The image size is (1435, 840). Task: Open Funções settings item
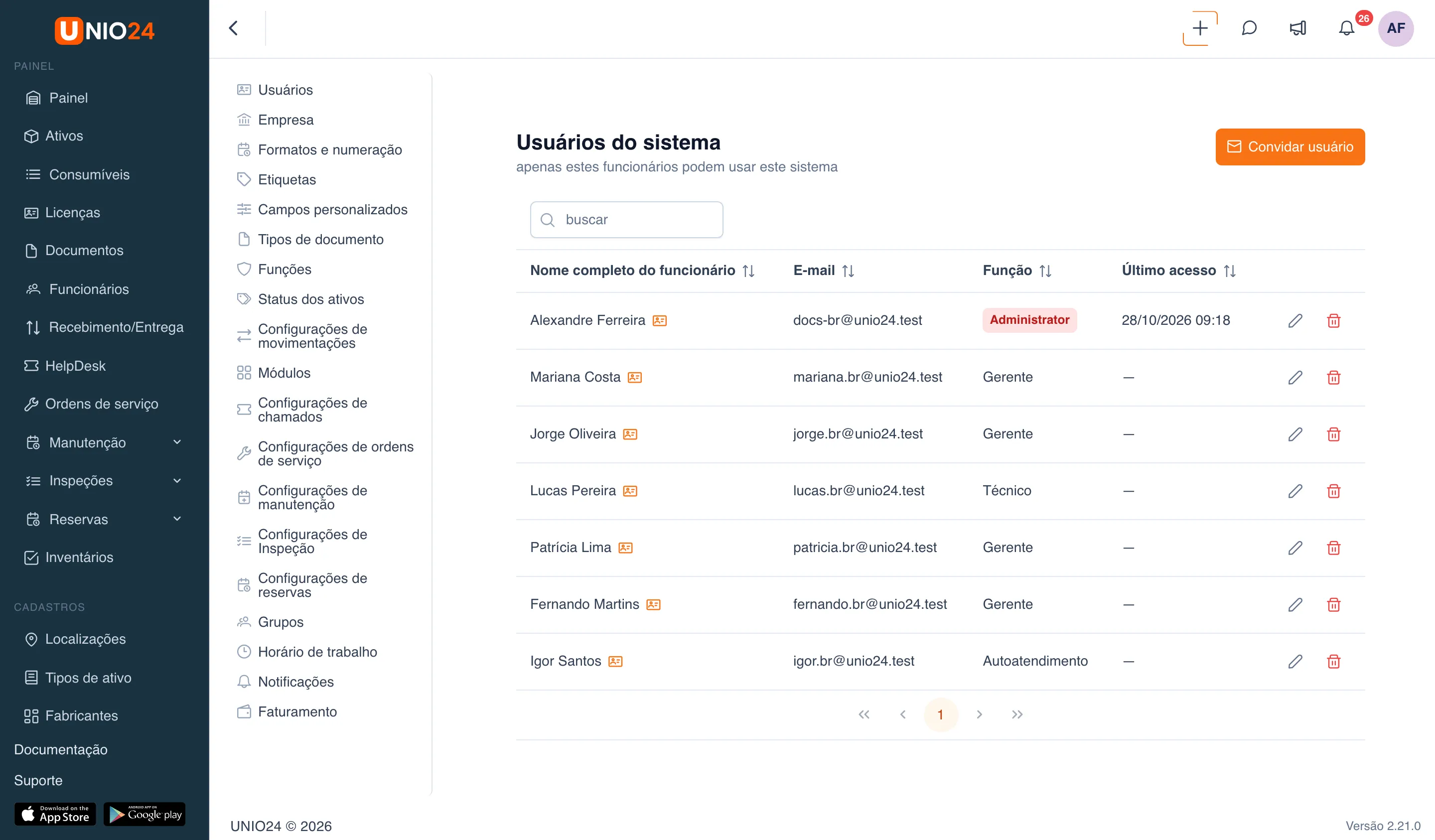tap(274, 270)
